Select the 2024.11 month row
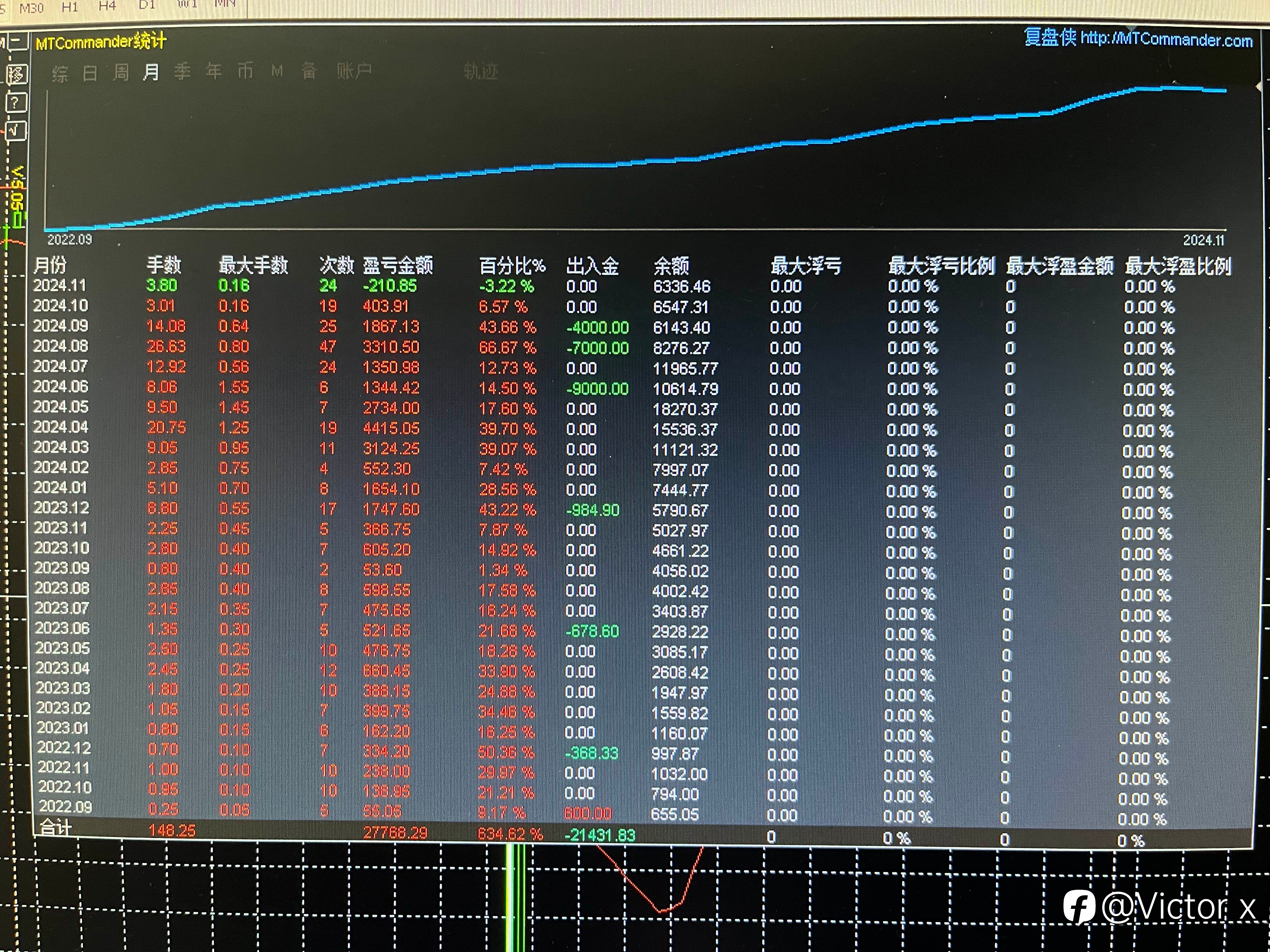Viewport: 1270px width, 952px height. coord(604,286)
